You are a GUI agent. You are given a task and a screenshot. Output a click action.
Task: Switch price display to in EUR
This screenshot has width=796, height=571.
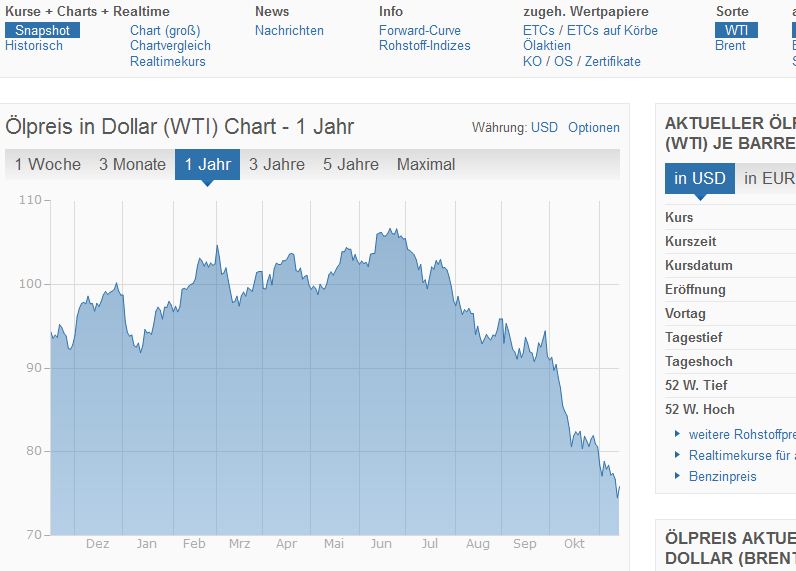click(764, 179)
